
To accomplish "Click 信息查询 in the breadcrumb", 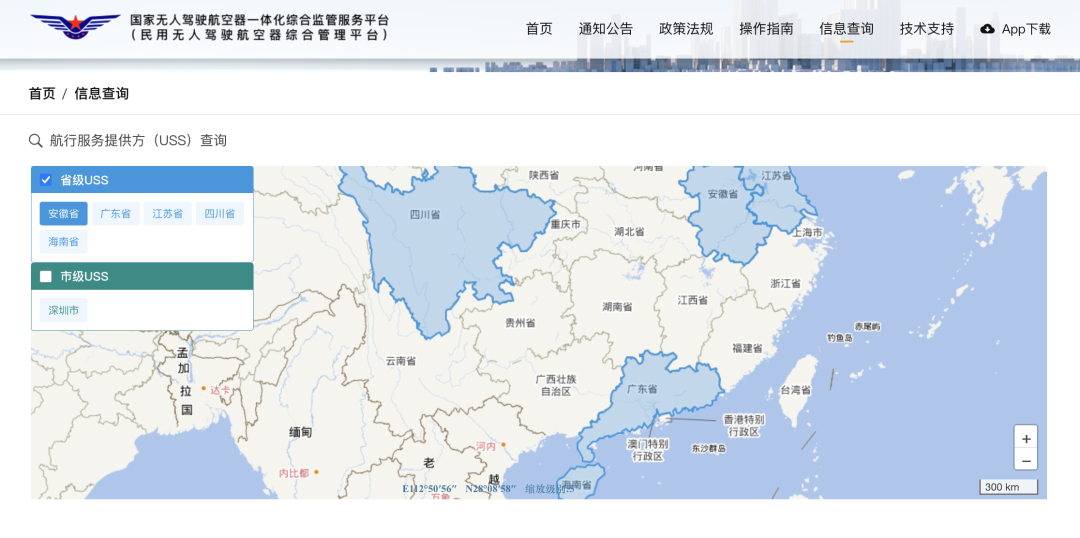I will pos(101,94).
